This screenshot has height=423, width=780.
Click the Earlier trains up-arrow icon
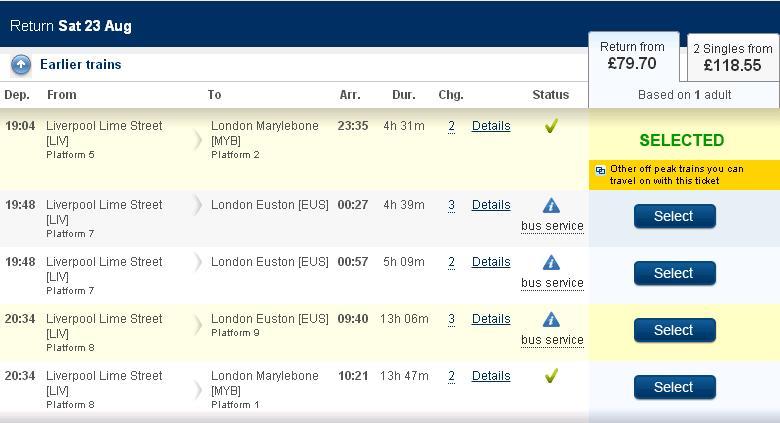[21, 65]
